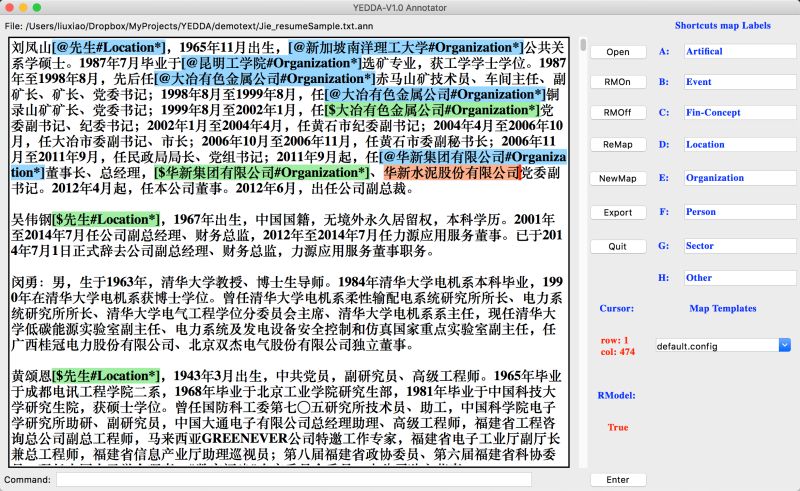Quit the annotator with Quit button

tap(618, 246)
